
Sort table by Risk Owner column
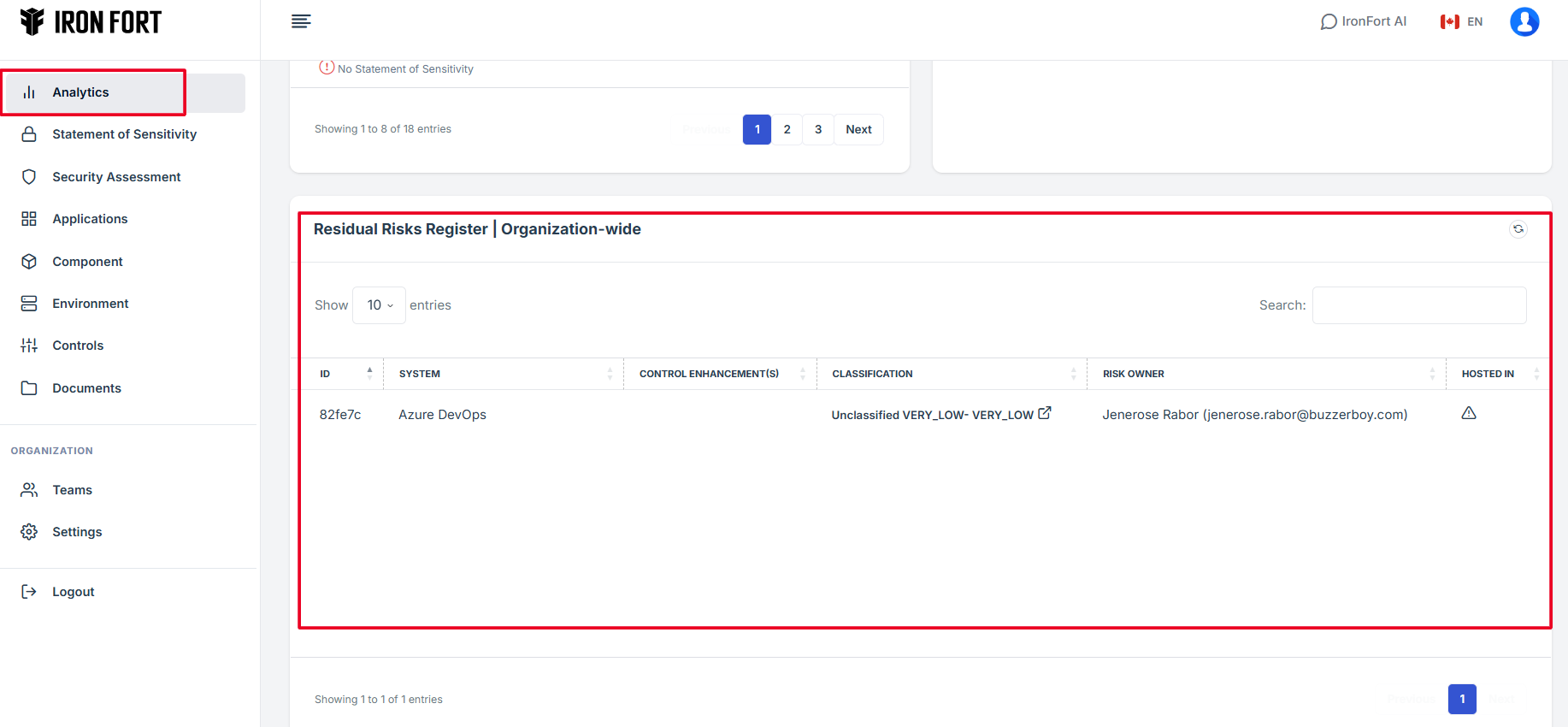(1265, 374)
